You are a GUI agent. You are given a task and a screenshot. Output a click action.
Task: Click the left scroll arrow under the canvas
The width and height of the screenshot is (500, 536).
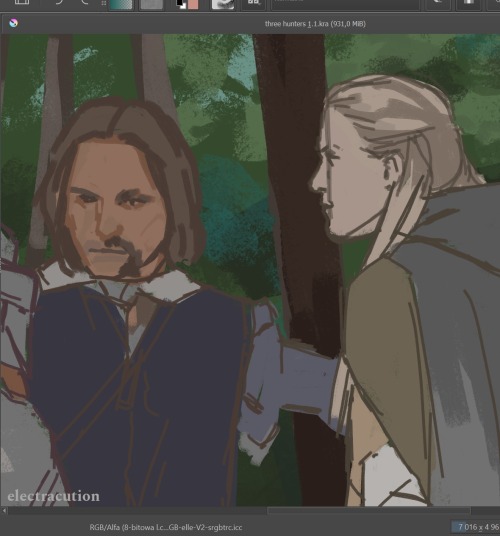[x=4, y=511]
